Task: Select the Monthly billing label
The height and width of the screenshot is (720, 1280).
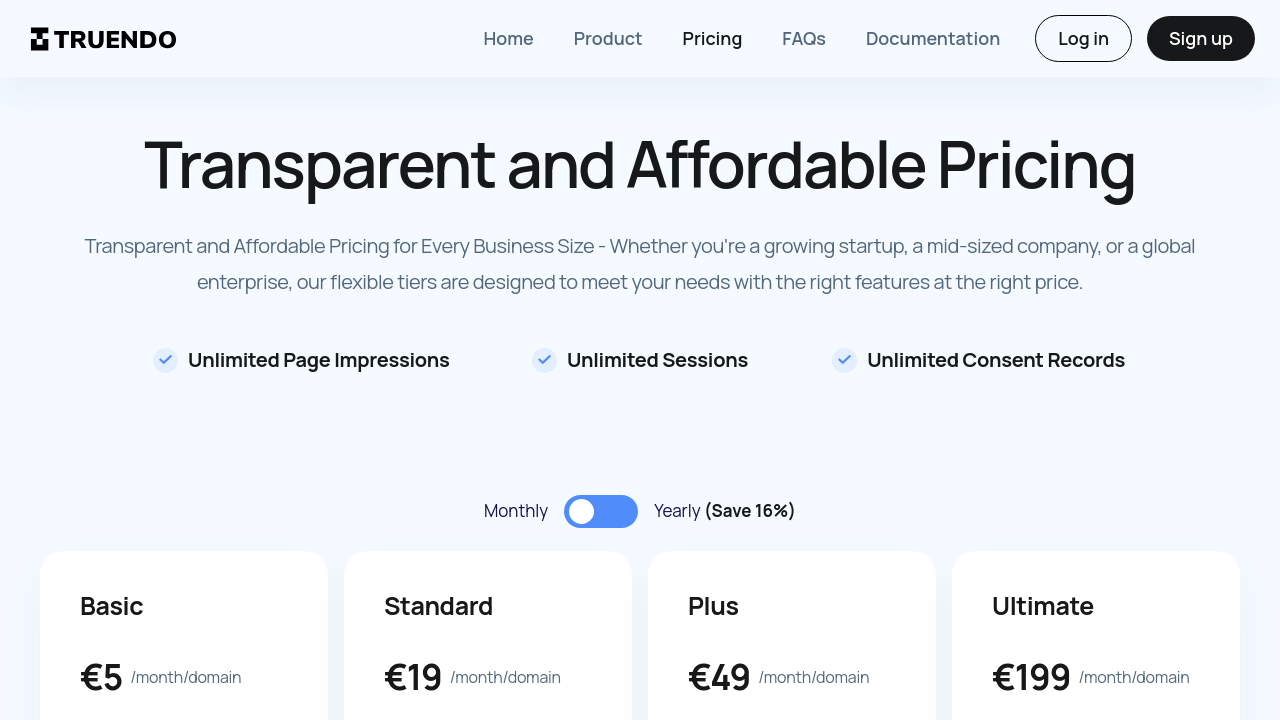Action: pyautogui.click(x=515, y=511)
